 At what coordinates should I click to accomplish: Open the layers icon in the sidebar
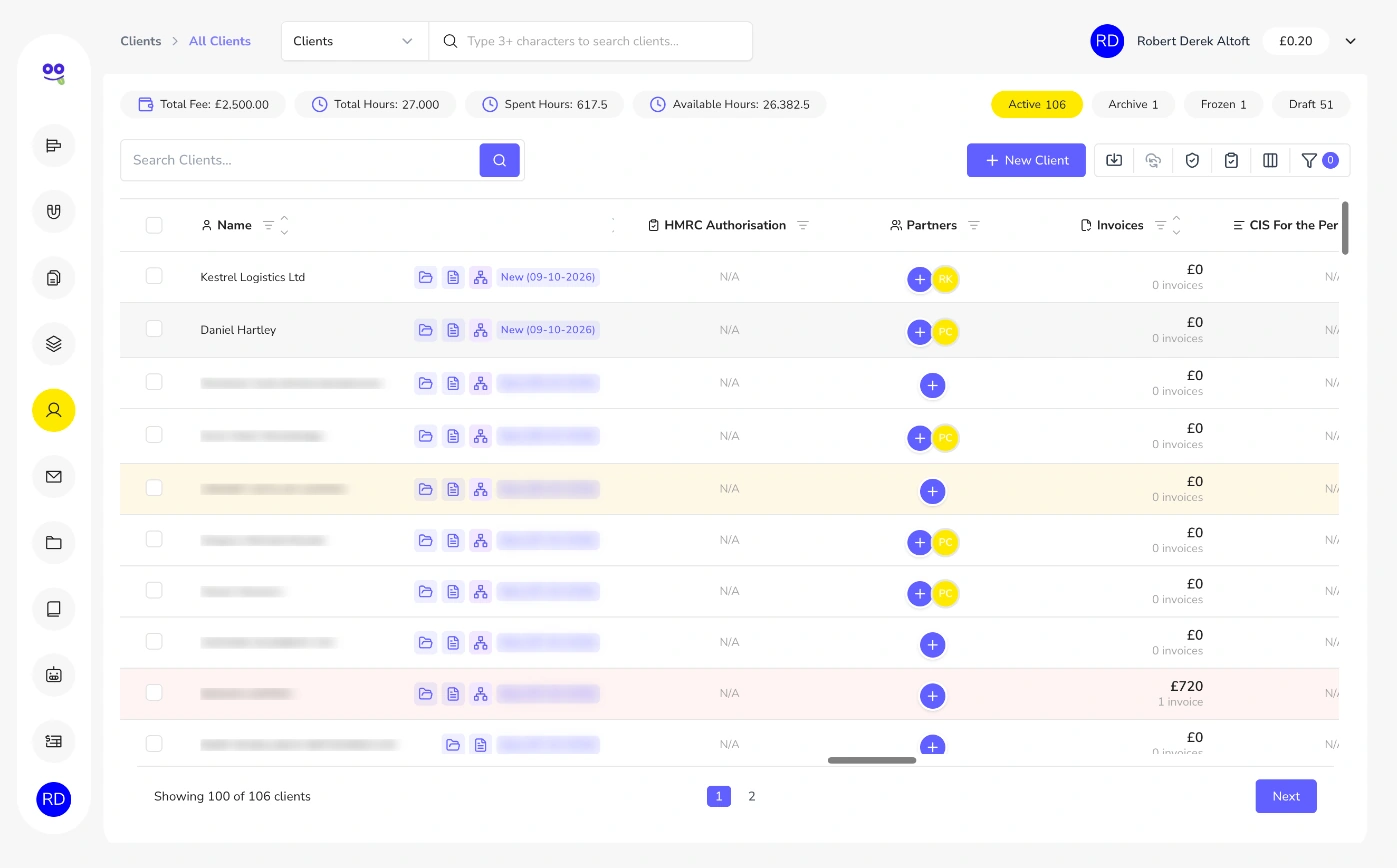pyautogui.click(x=54, y=344)
